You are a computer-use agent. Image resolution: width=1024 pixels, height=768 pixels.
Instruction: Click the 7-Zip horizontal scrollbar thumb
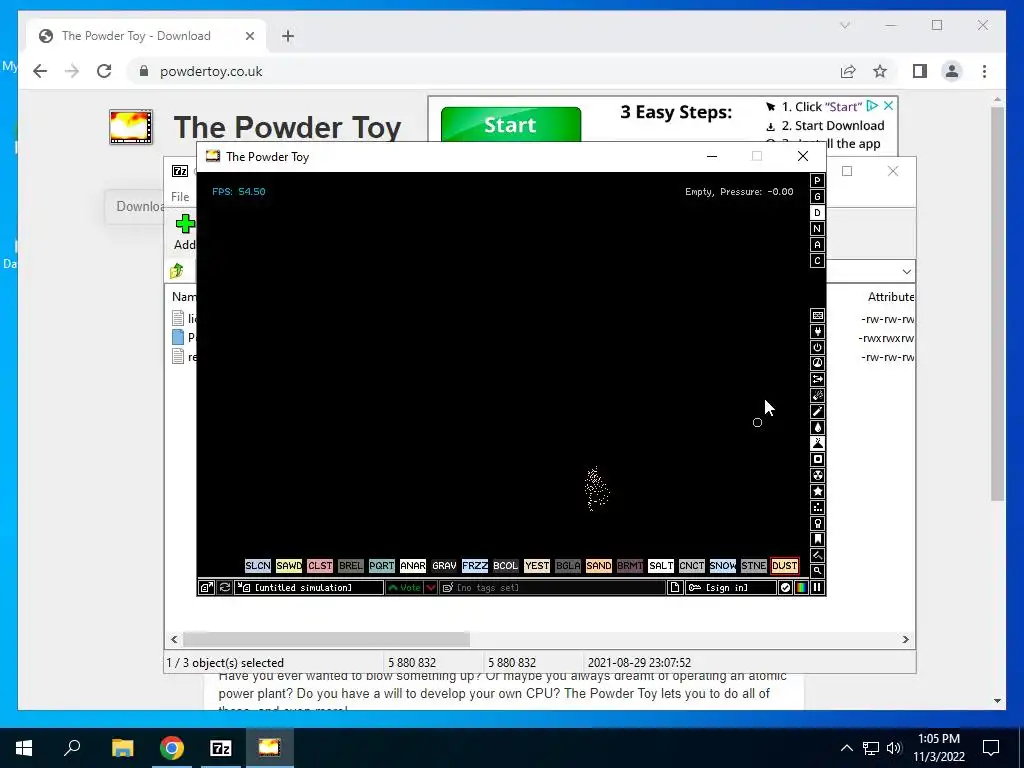[326, 639]
